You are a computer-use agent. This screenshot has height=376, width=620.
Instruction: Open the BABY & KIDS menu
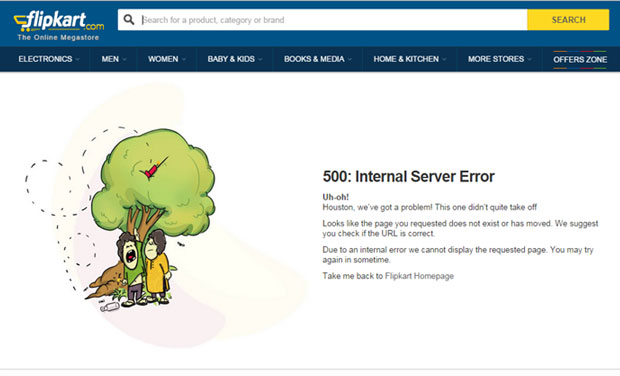point(231,59)
